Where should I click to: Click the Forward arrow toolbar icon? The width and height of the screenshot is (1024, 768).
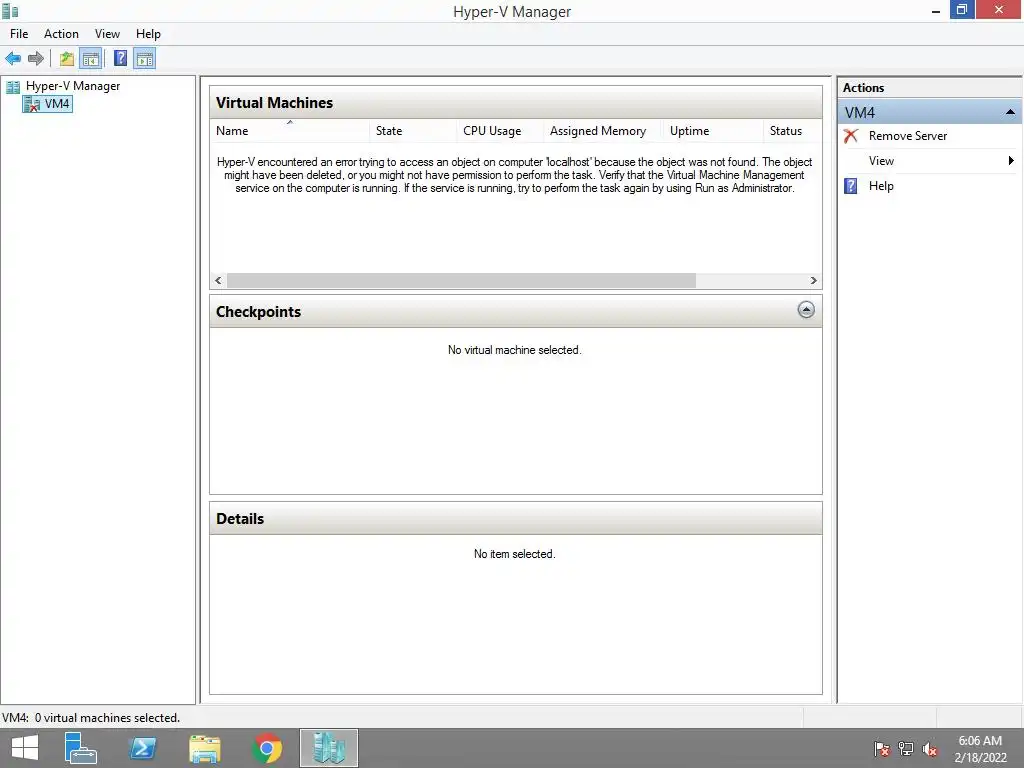pos(36,59)
